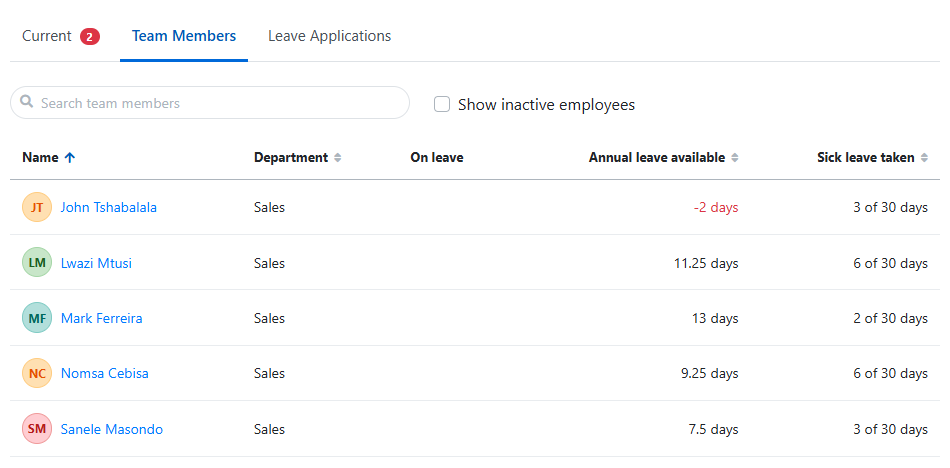Click Sales department in Mark Ferreira's row
This screenshot has height=468, width=950.
coord(269,318)
